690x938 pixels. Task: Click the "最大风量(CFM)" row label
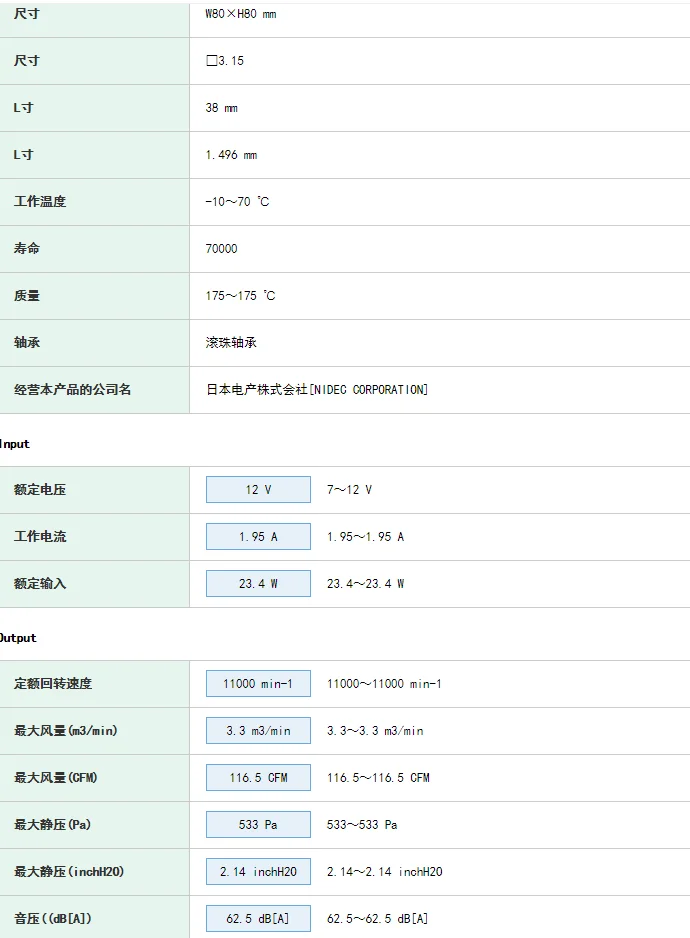point(55,778)
